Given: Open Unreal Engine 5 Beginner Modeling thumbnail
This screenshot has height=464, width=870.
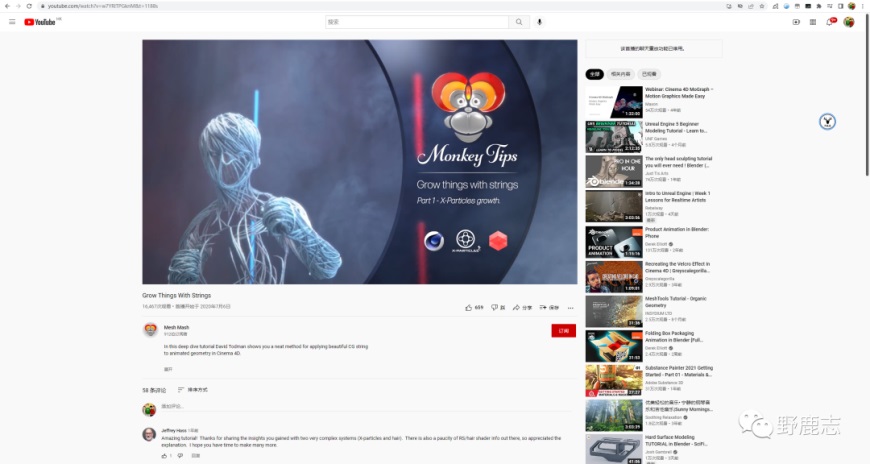Looking at the screenshot, I should point(614,137).
